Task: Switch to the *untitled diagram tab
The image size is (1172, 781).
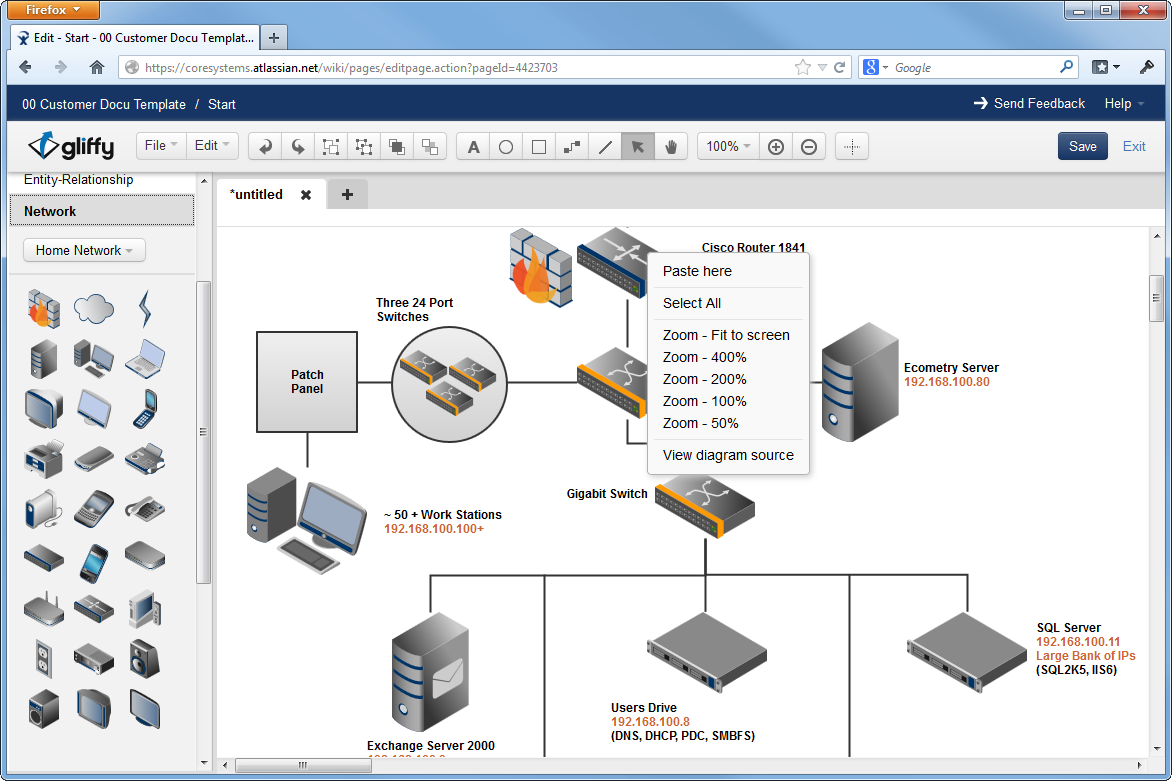Action: [x=256, y=194]
